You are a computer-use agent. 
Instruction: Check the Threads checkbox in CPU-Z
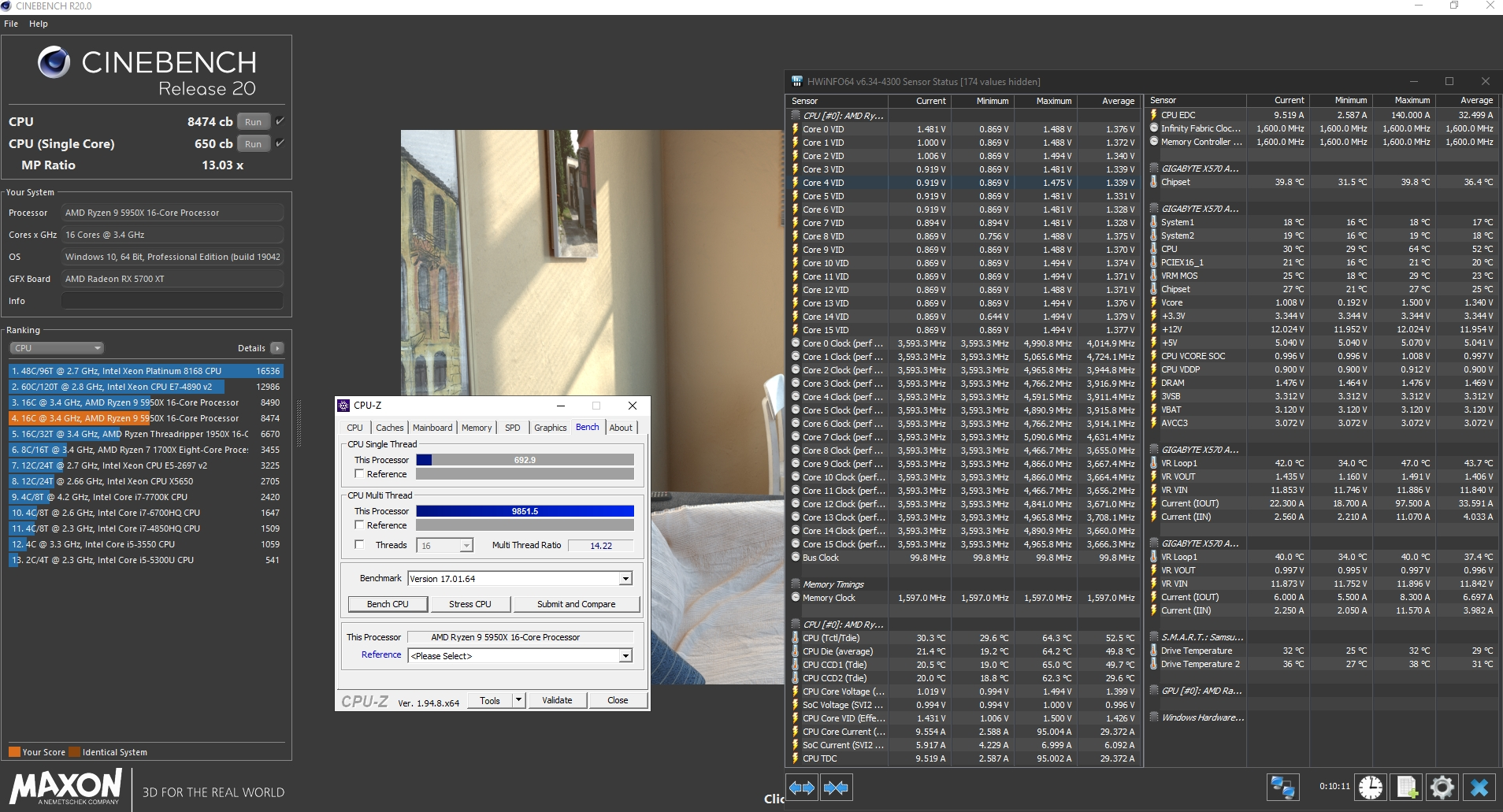tap(359, 545)
